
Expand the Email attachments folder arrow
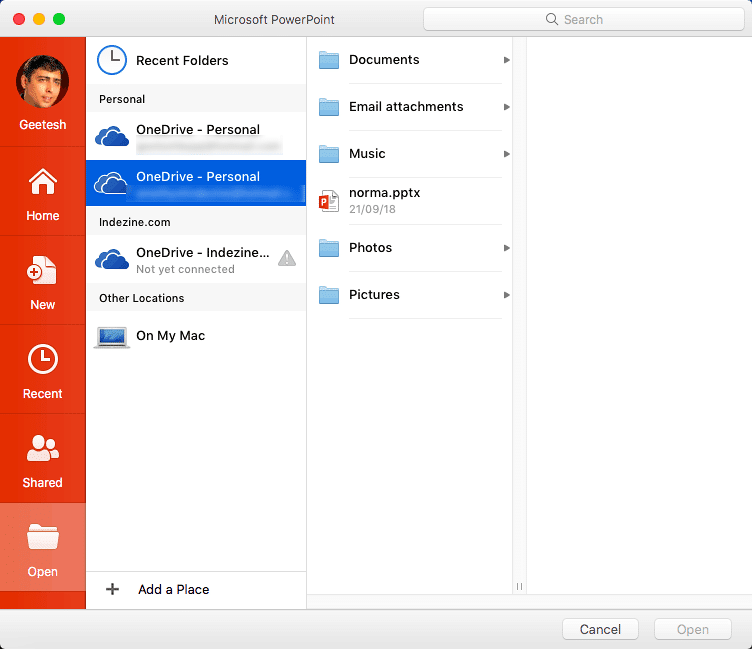507,107
